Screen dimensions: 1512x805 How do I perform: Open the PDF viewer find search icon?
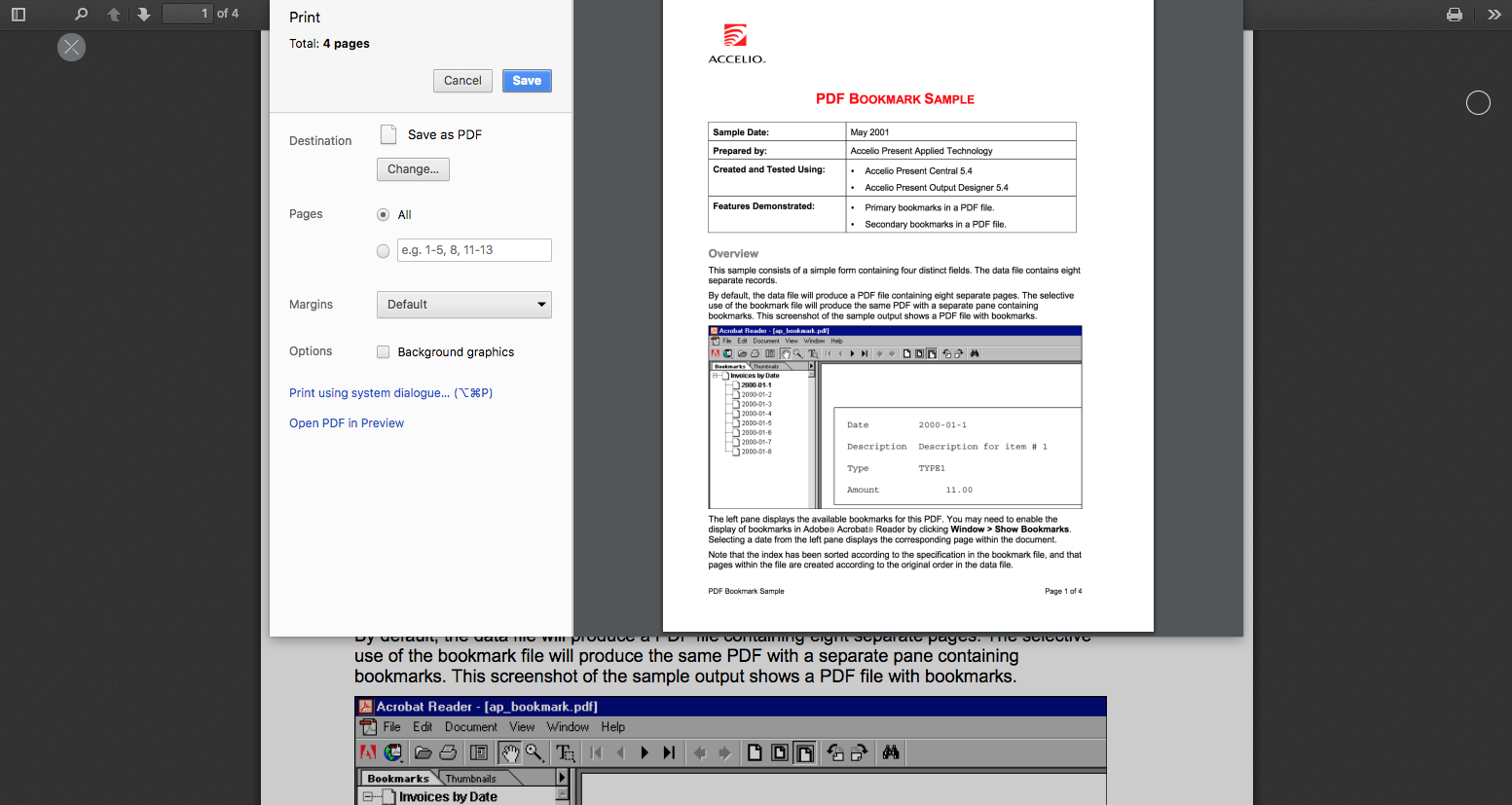point(81,14)
